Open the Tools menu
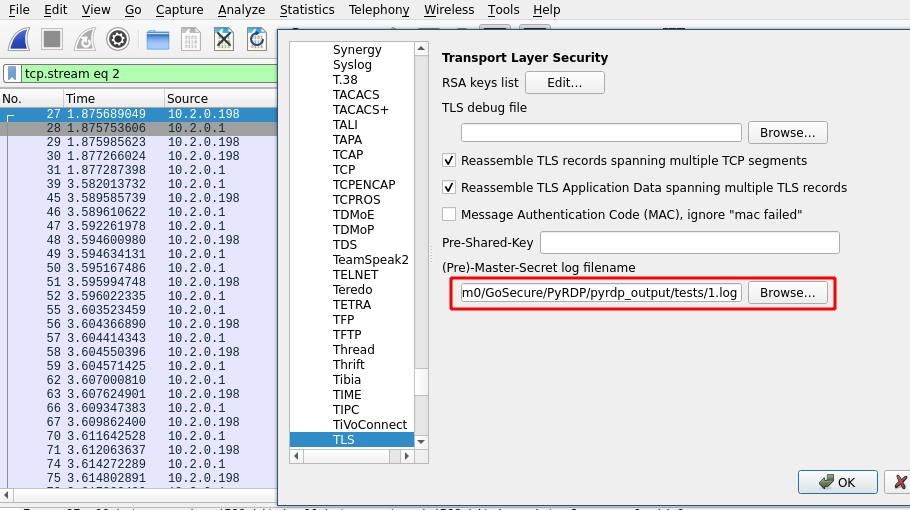The width and height of the screenshot is (910, 510). 503,10
